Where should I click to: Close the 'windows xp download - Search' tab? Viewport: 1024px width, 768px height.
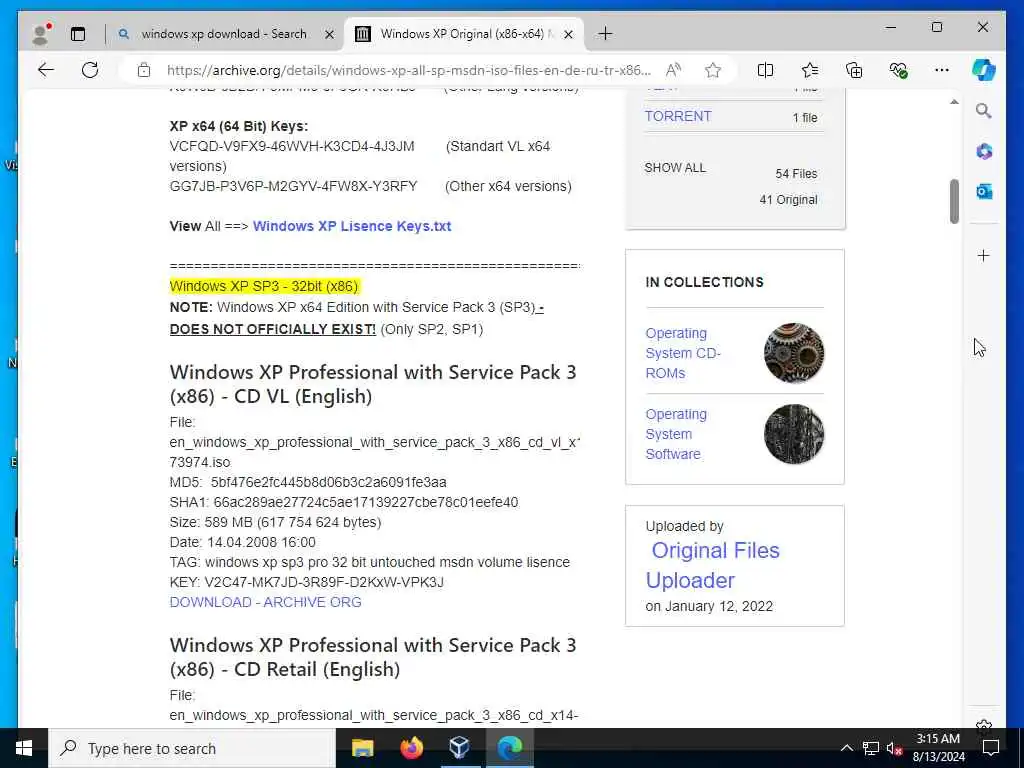tap(330, 34)
